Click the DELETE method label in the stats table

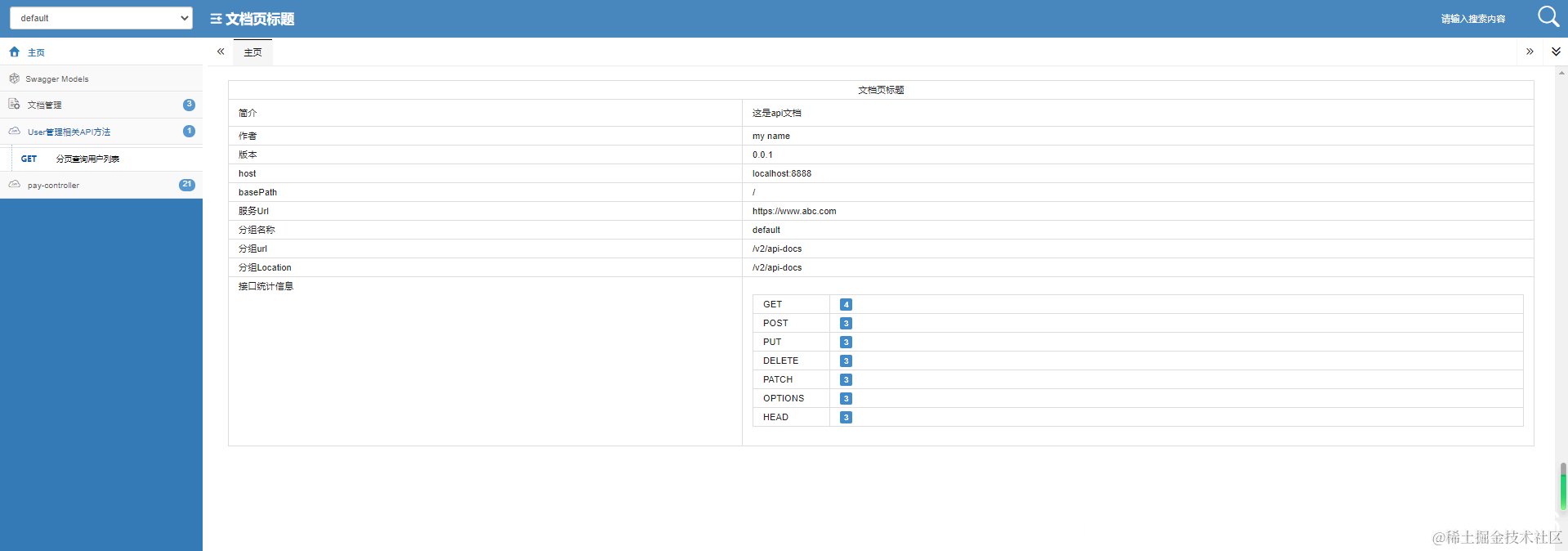(781, 361)
